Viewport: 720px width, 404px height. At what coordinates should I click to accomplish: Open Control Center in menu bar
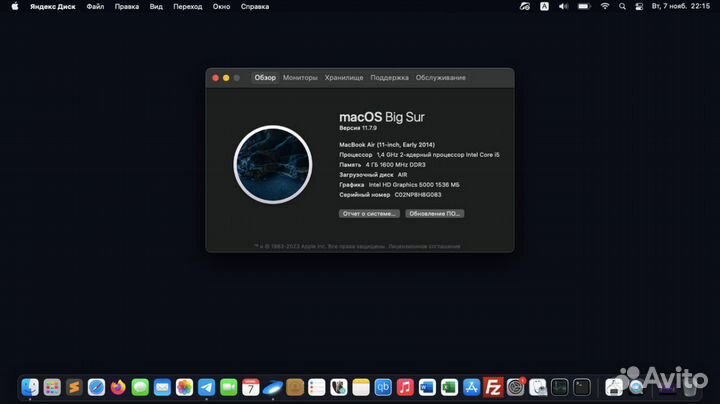(x=639, y=6)
